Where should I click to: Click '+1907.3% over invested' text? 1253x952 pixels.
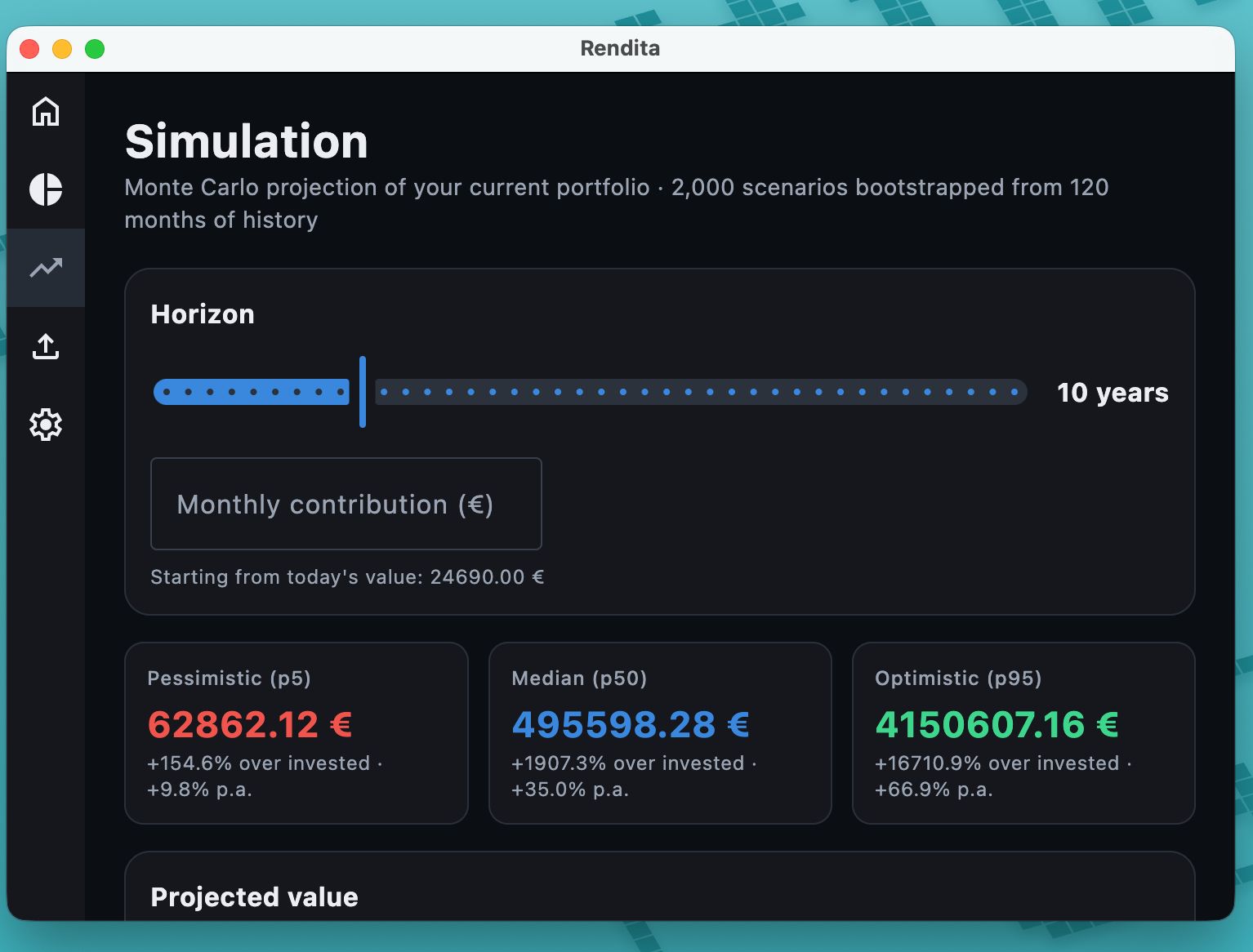[628, 763]
